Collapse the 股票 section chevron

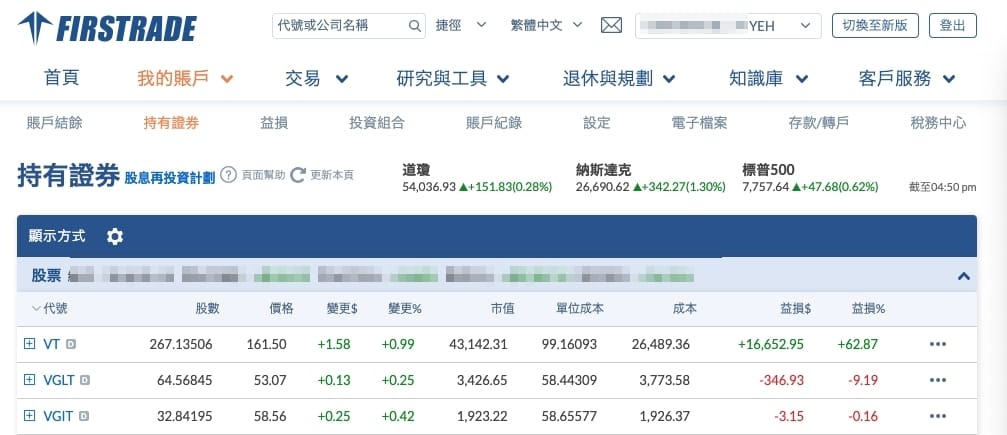tap(963, 276)
